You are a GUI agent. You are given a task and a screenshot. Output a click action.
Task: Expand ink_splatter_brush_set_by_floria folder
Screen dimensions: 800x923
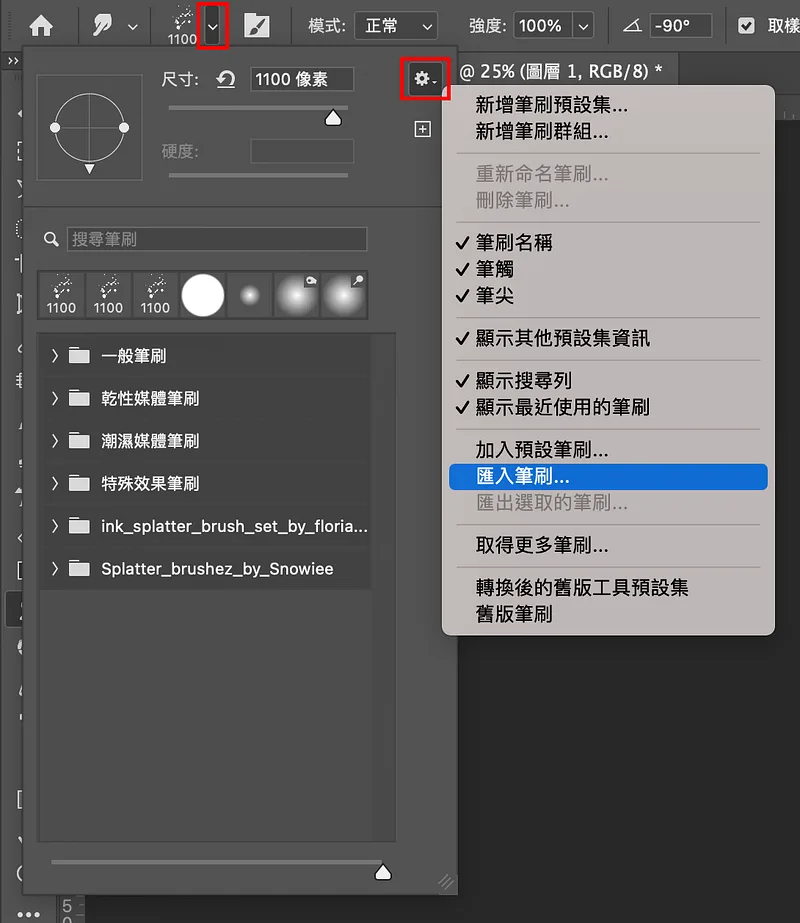click(x=55, y=526)
